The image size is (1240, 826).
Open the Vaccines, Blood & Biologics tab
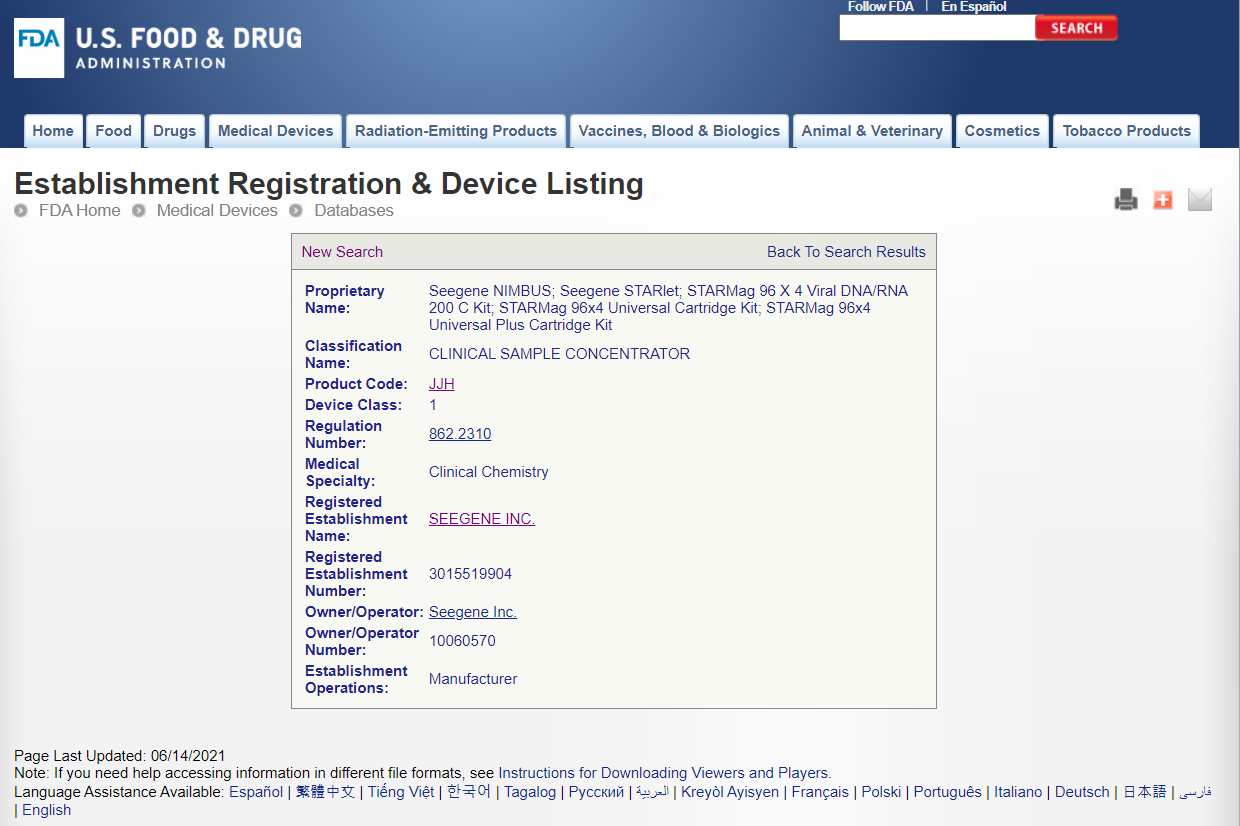tap(679, 131)
